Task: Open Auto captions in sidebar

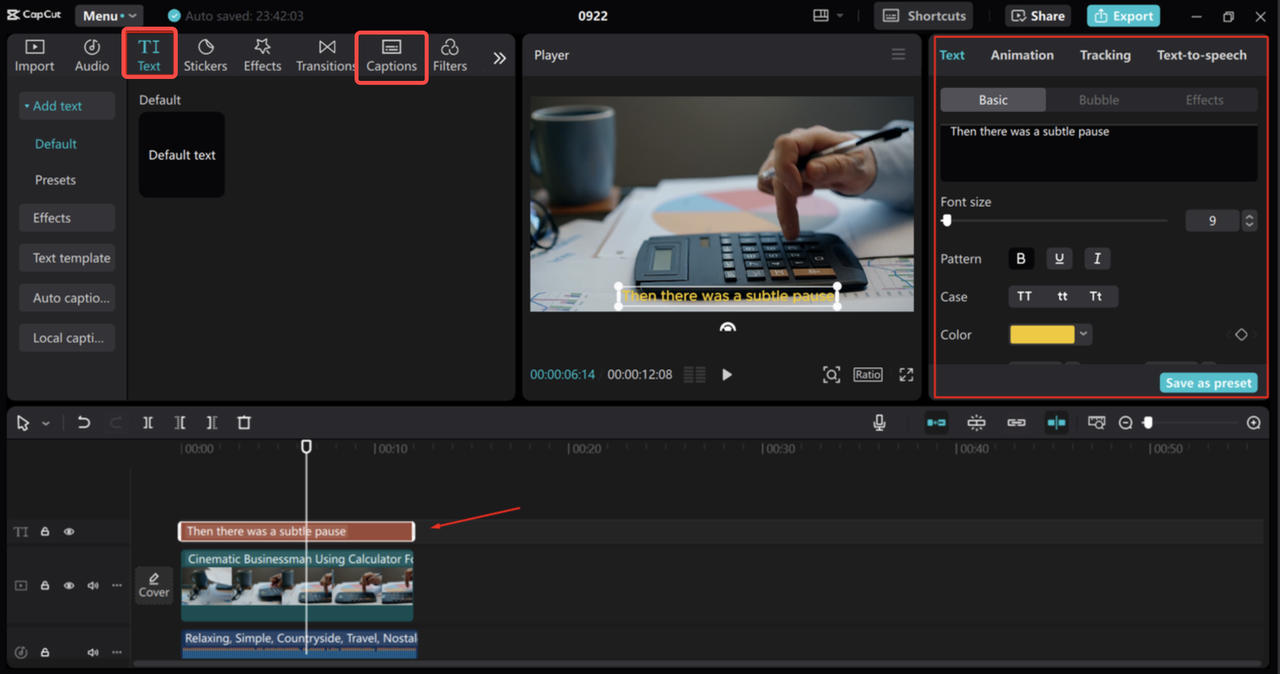Action: click(x=67, y=298)
